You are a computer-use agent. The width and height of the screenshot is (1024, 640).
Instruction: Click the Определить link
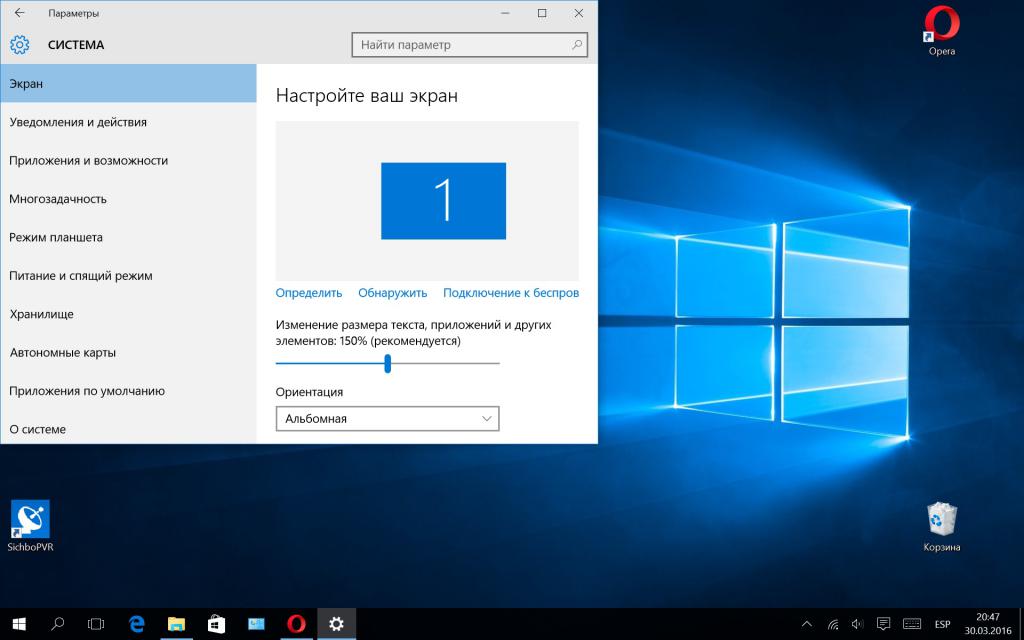coord(309,293)
